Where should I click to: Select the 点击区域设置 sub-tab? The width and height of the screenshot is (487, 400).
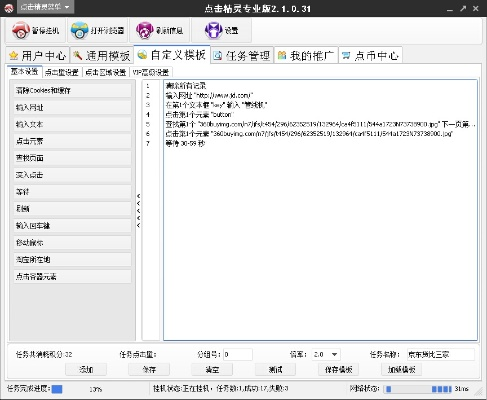click(106, 72)
